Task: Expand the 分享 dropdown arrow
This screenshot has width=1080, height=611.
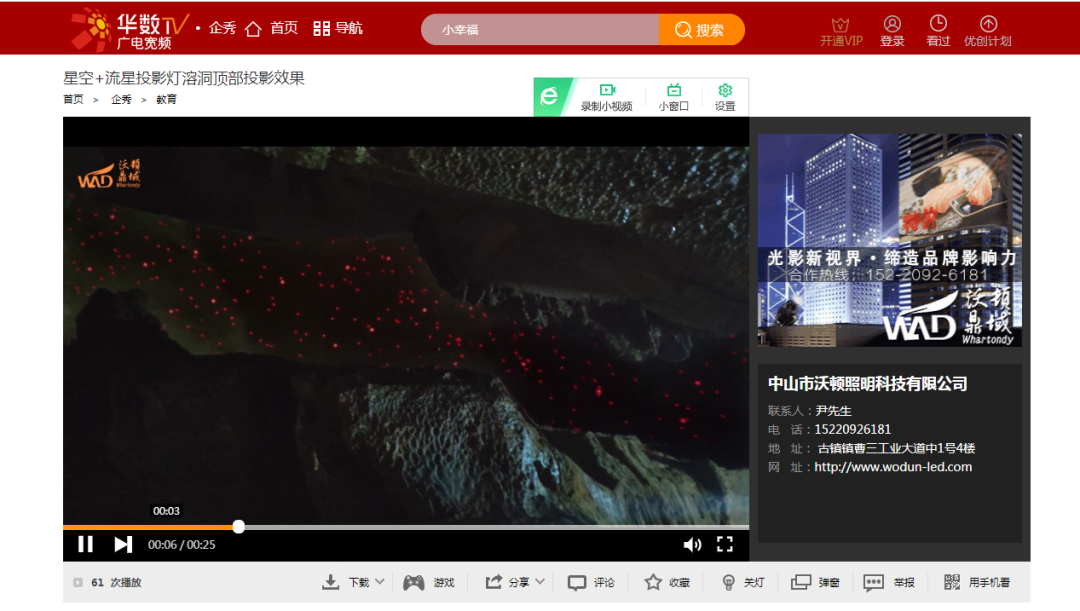Action: [x=540, y=582]
